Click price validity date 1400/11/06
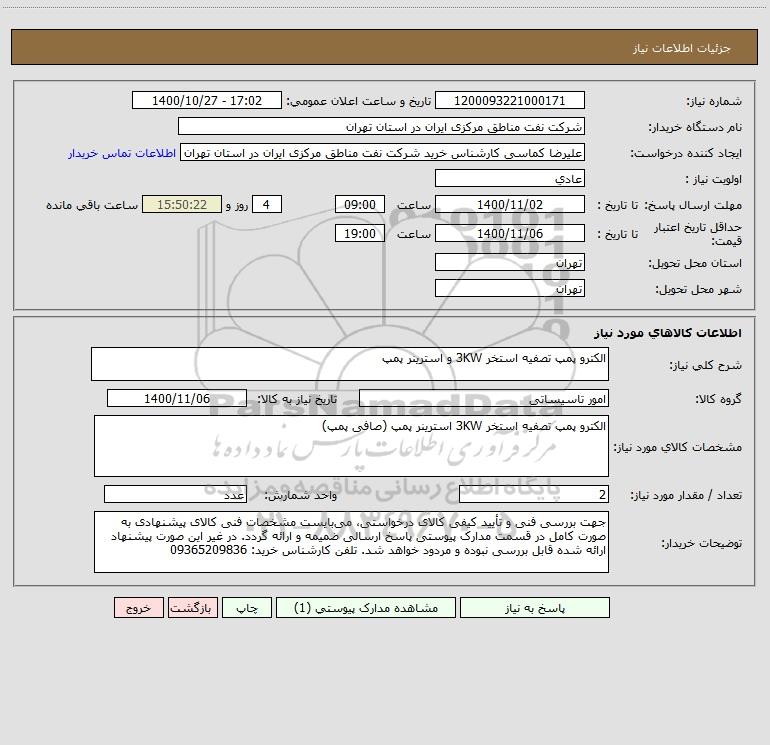Image resolution: width=770 pixels, height=745 pixels. pos(510,233)
